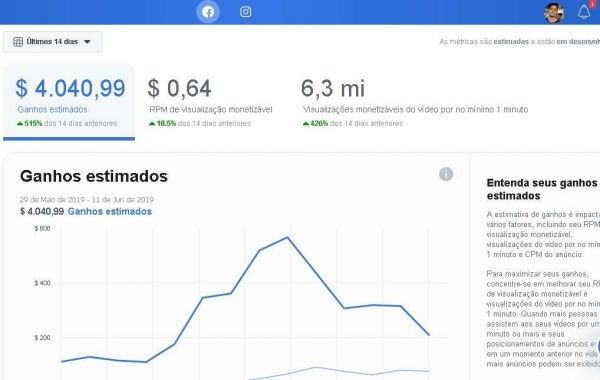This screenshot has height=380, width=600.
Task: Click the blue Ganhos estimados legend link
Action: tap(110, 211)
